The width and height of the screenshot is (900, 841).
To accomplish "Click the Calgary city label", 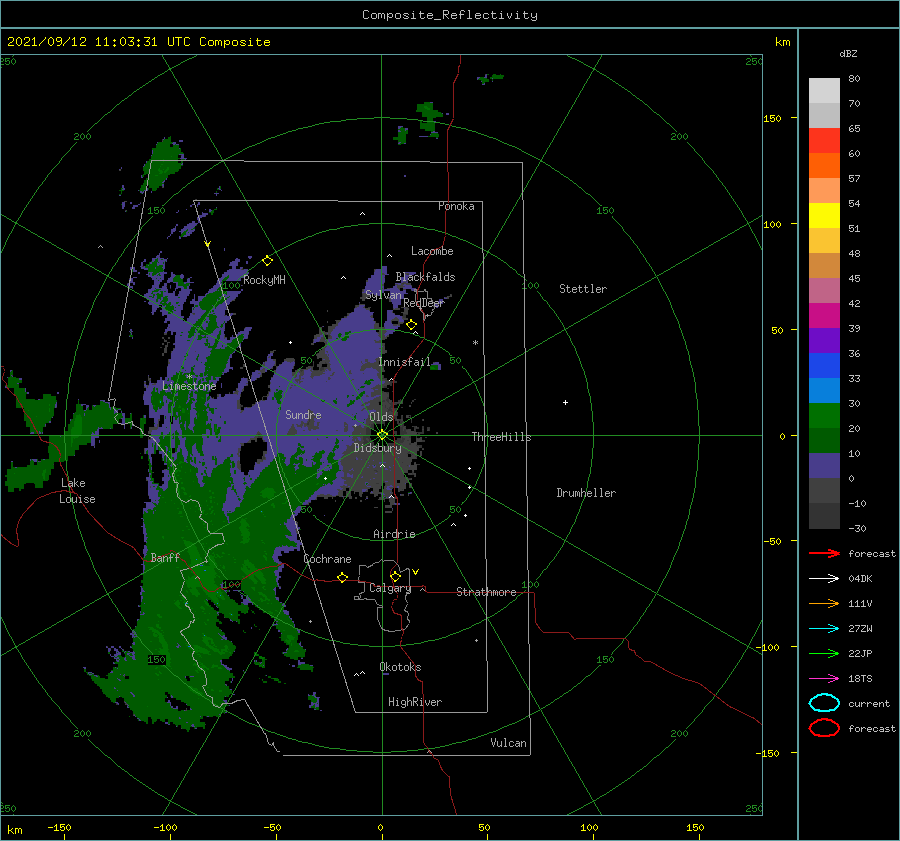I will click(x=390, y=588).
